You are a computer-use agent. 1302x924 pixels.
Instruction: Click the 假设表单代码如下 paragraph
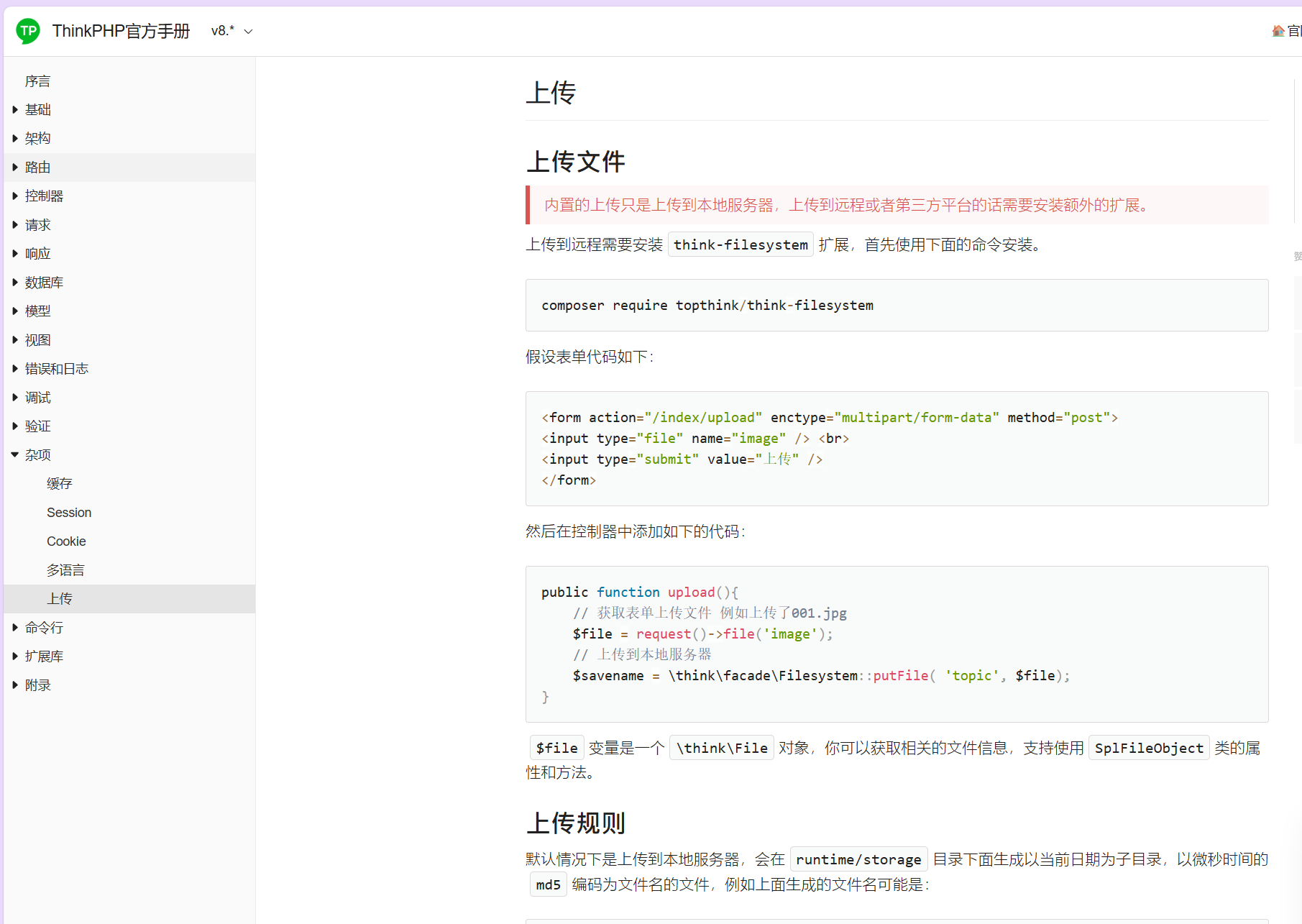[x=590, y=357]
